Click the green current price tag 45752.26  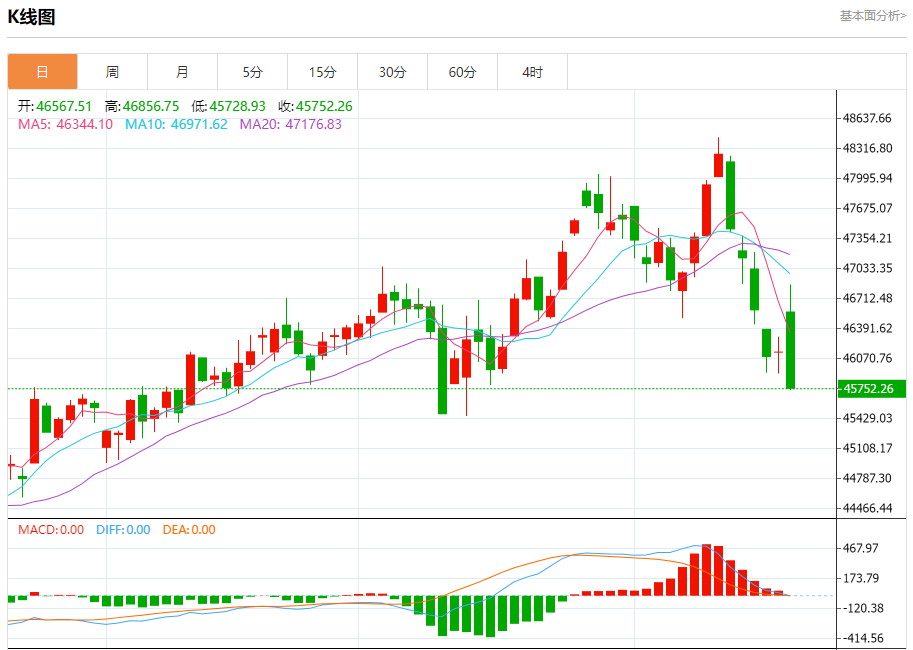coord(872,388)
